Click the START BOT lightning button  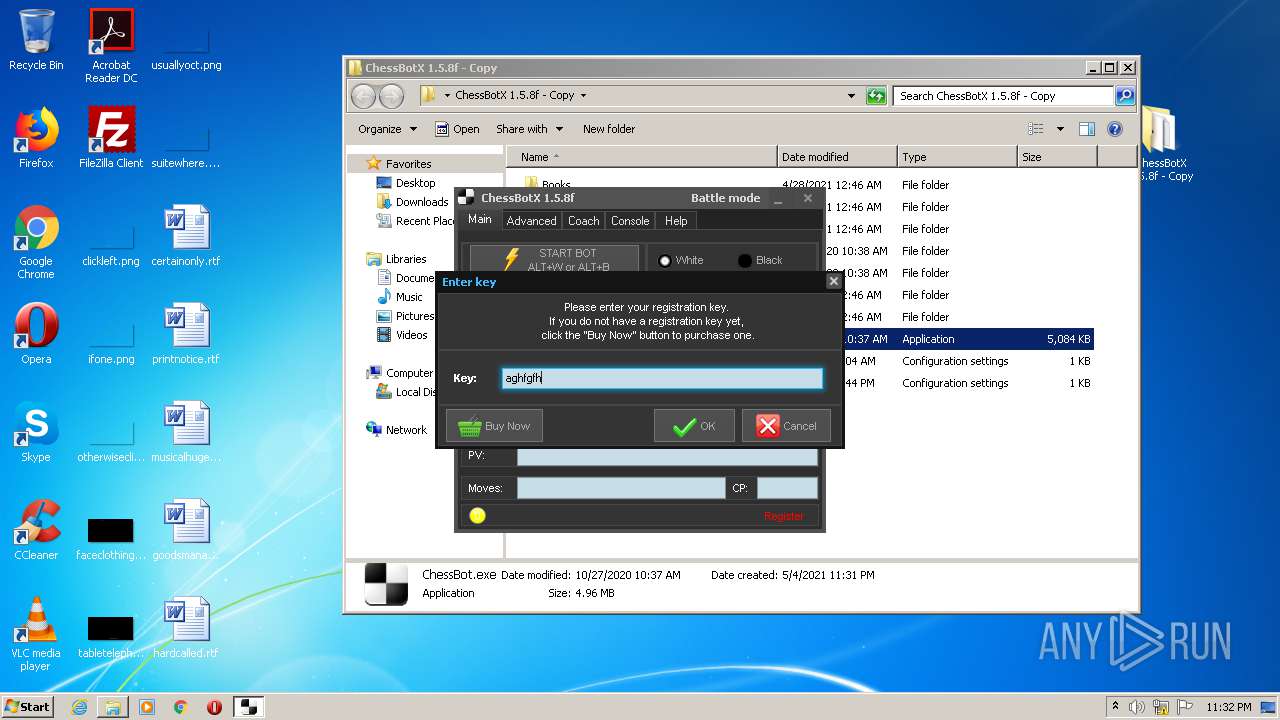[554, 259]
